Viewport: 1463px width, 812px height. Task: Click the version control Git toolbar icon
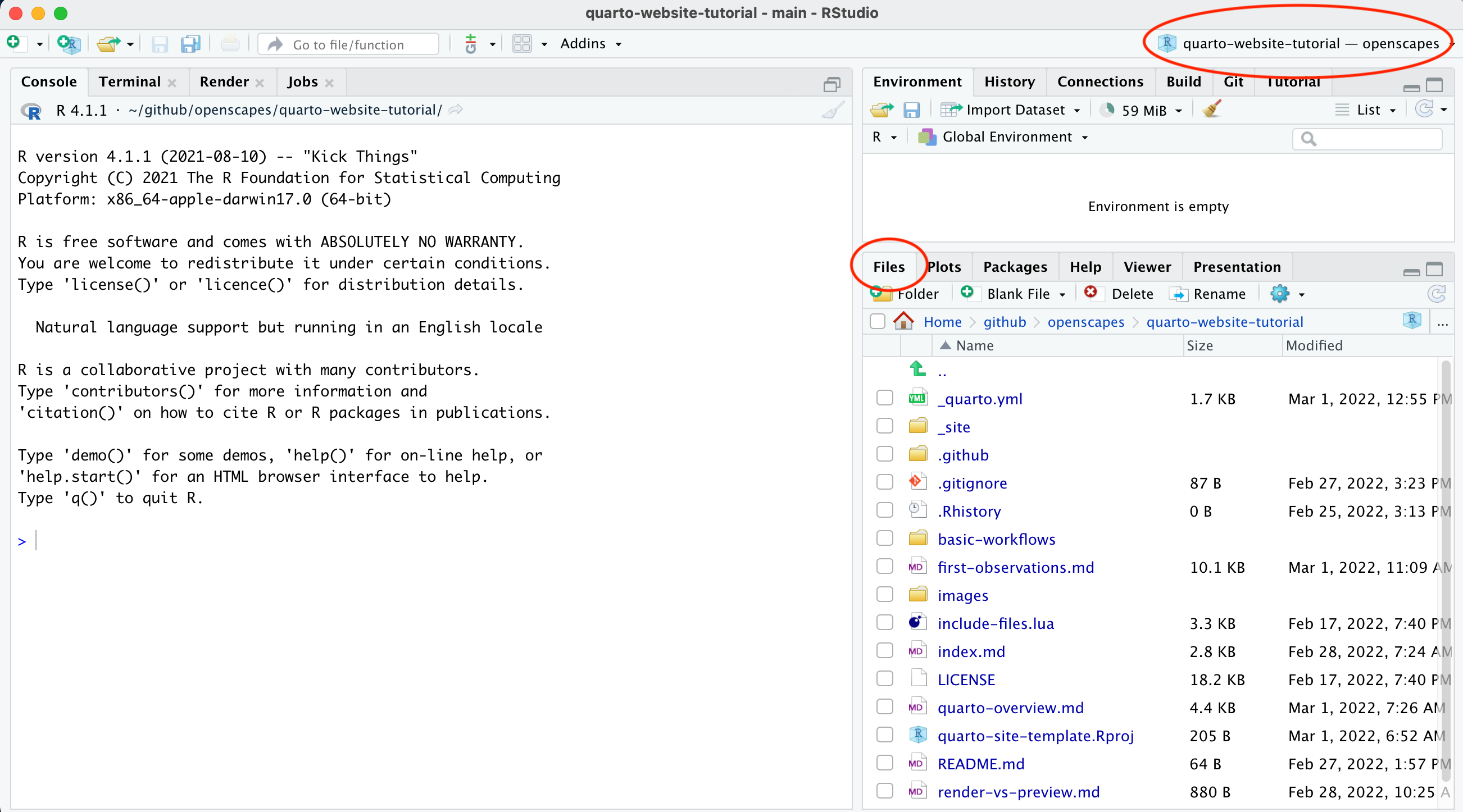point(471,44)
